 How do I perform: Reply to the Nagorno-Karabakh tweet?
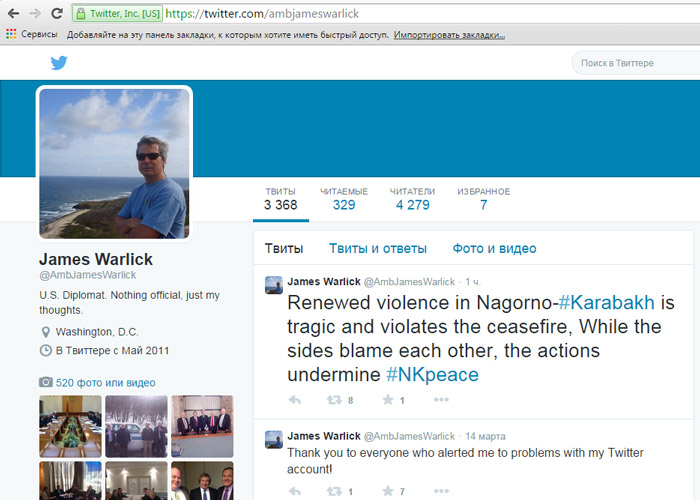pos(295,400)
